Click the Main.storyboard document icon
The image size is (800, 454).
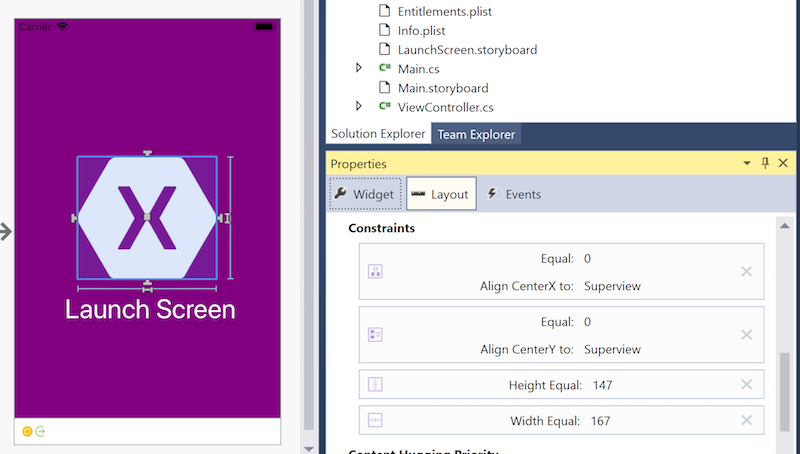[x=384, y=87]
